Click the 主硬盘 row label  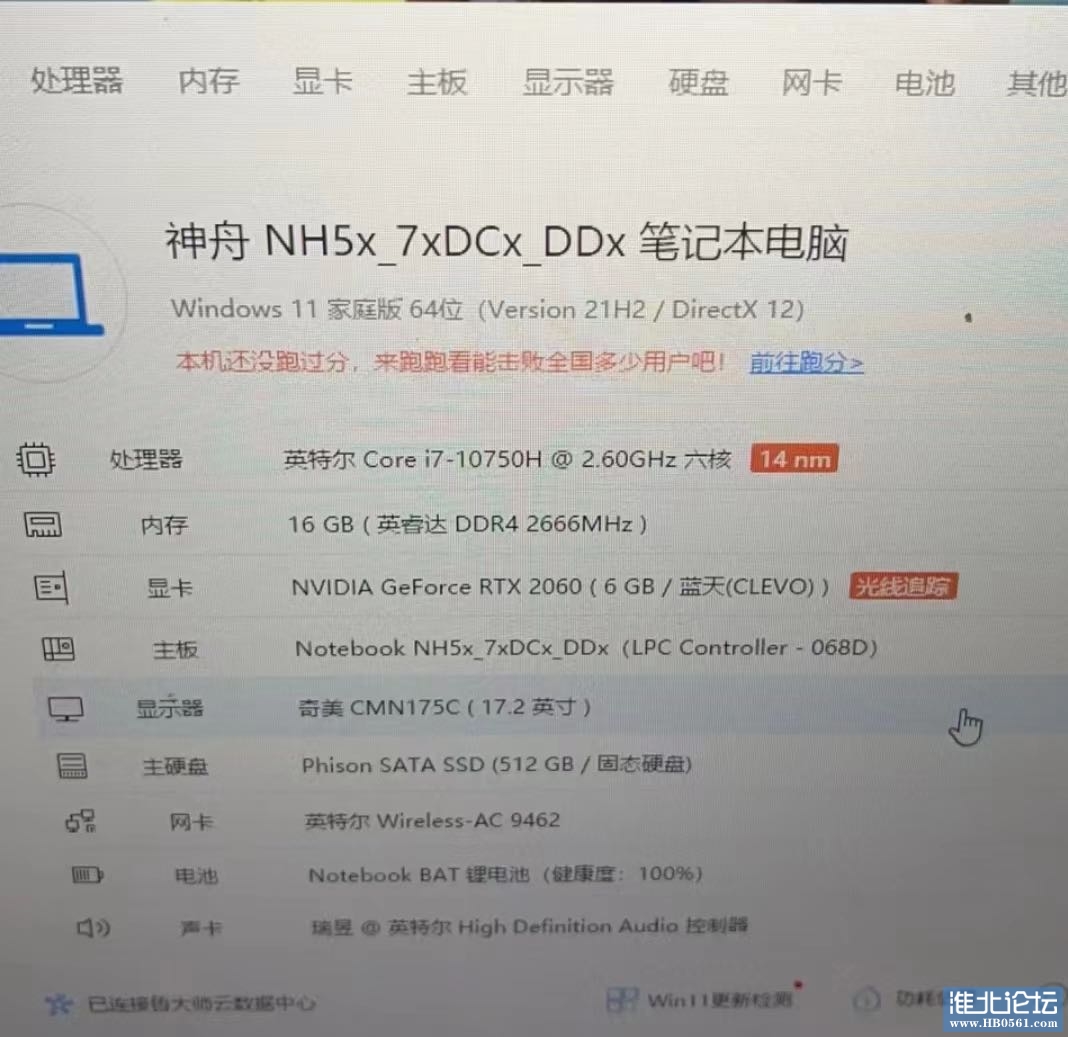click(x=175, y=767)
